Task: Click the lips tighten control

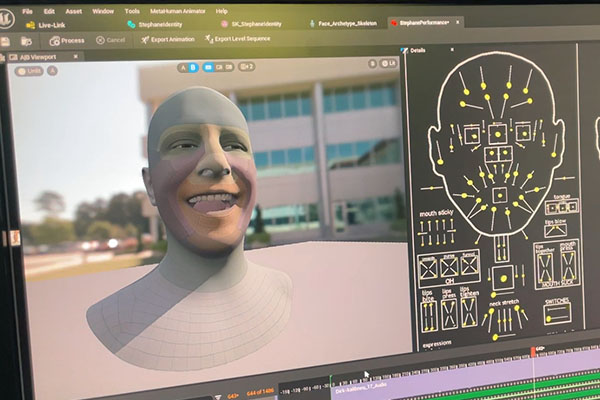Action: point(469,311)
